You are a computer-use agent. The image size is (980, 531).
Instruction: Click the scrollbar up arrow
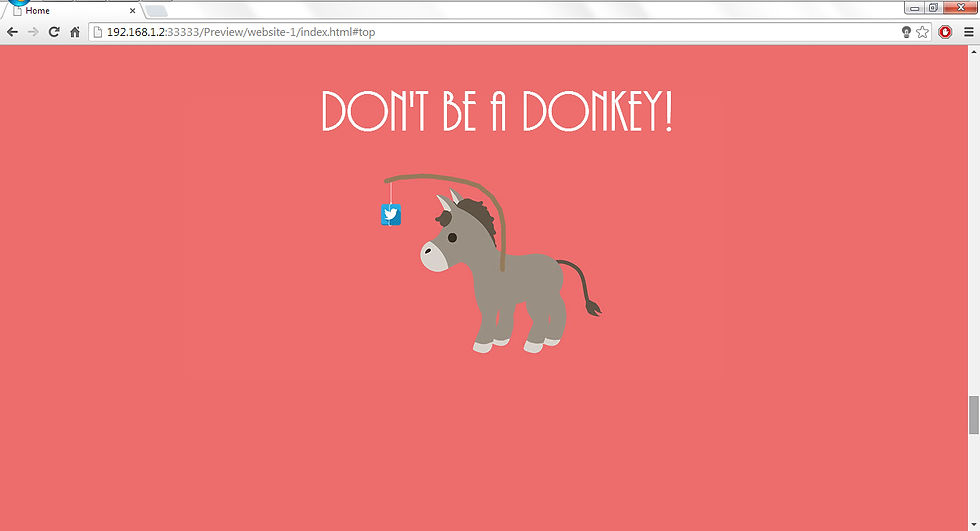pyautogui.click(x=974, y=52)
